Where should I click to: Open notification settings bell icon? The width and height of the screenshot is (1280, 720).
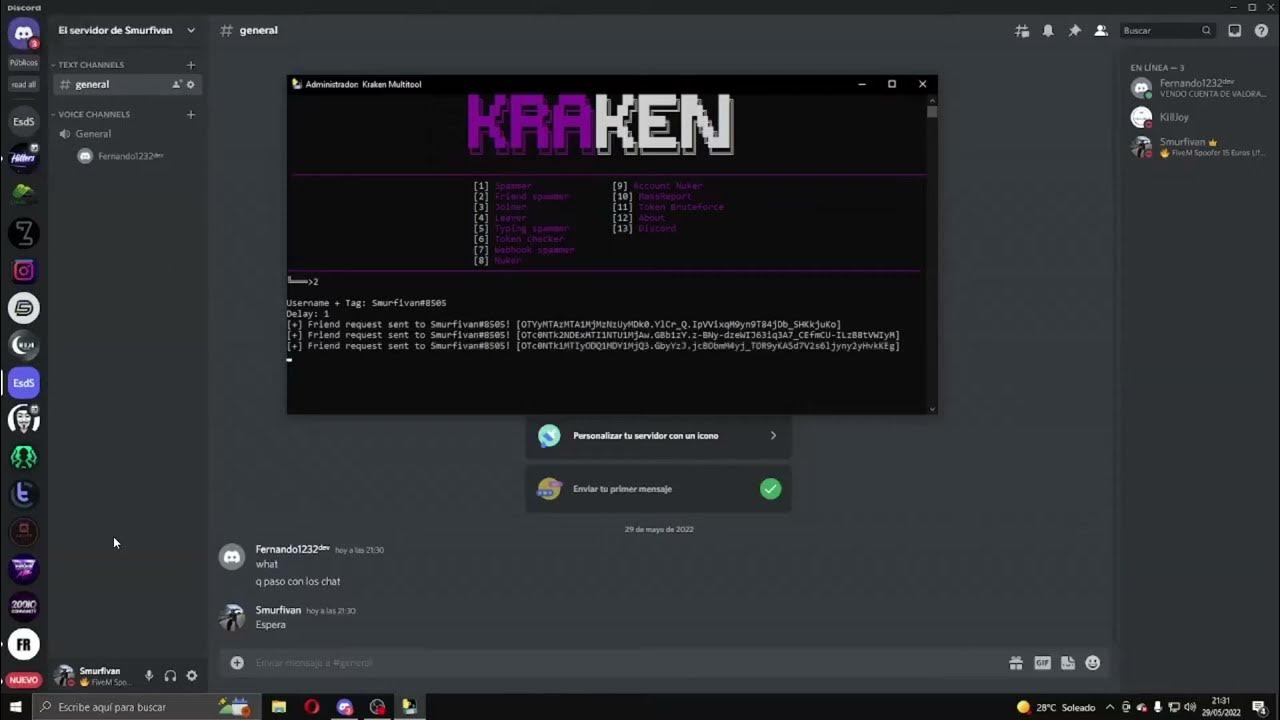[1048, 31]
